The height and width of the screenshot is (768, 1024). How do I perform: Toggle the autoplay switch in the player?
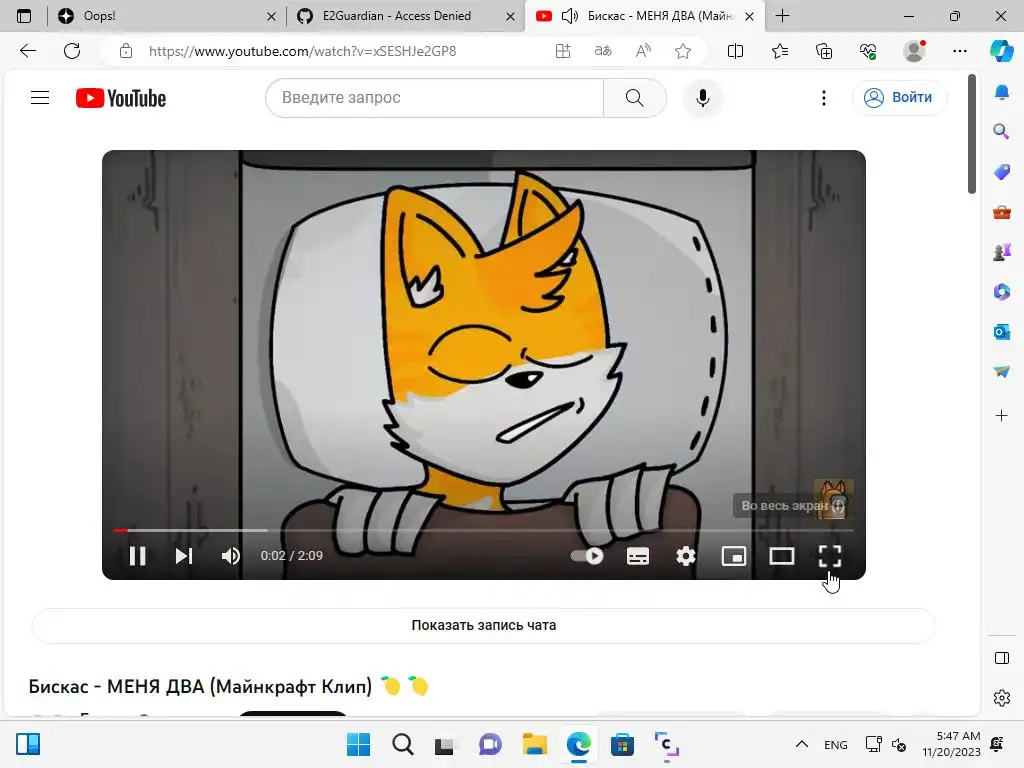(586, 556)
